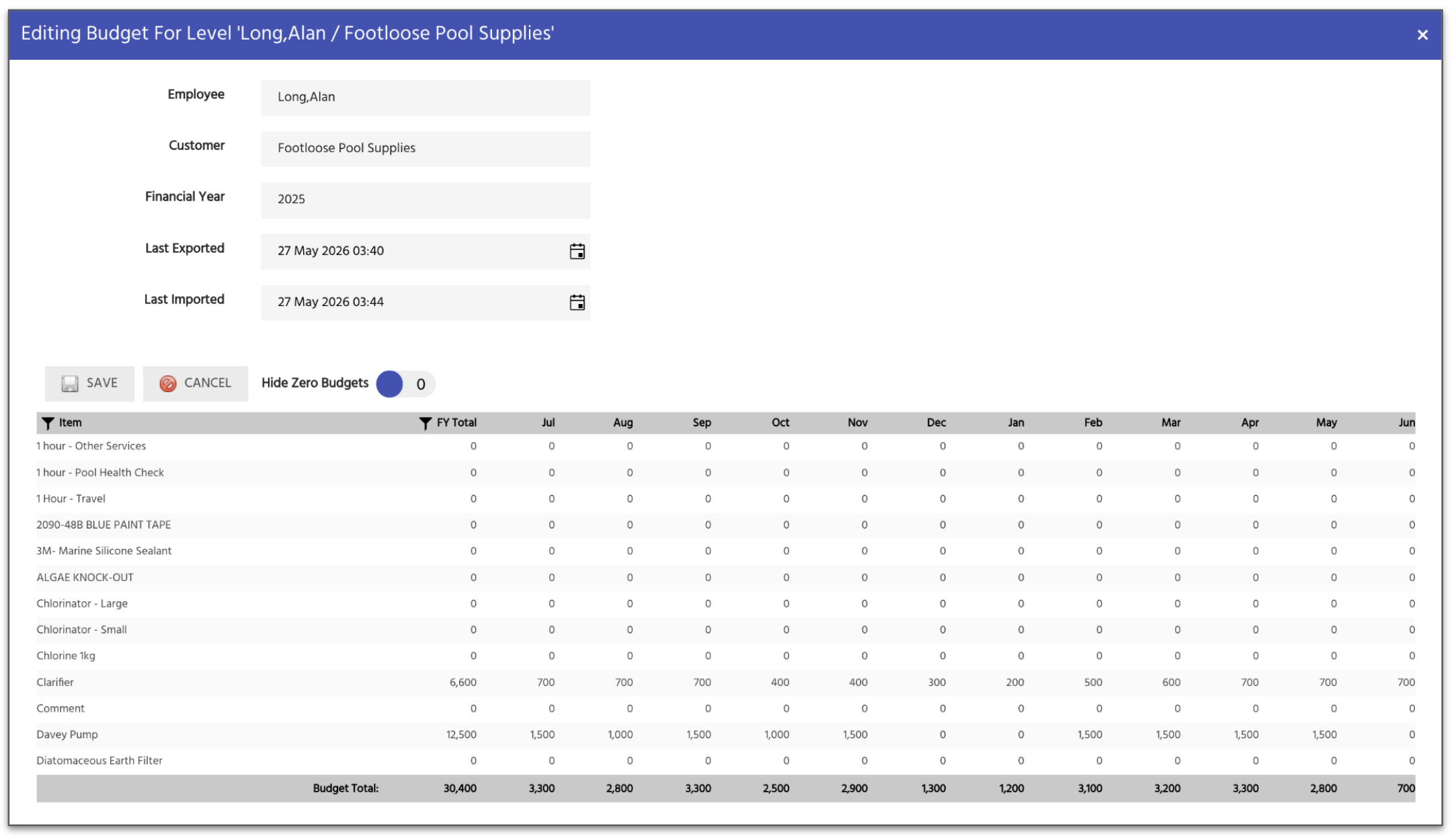Viewport: 1456px width, 838px height.
Task: Click Clarifier Feb value 500
Action: (x=1093, y=683)
